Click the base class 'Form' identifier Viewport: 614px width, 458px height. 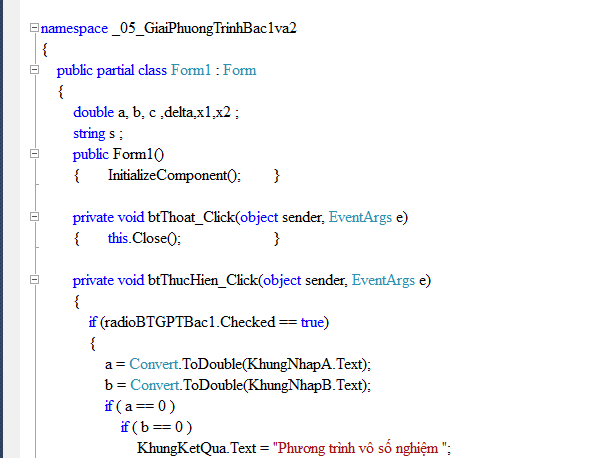[x=240, y=70]
